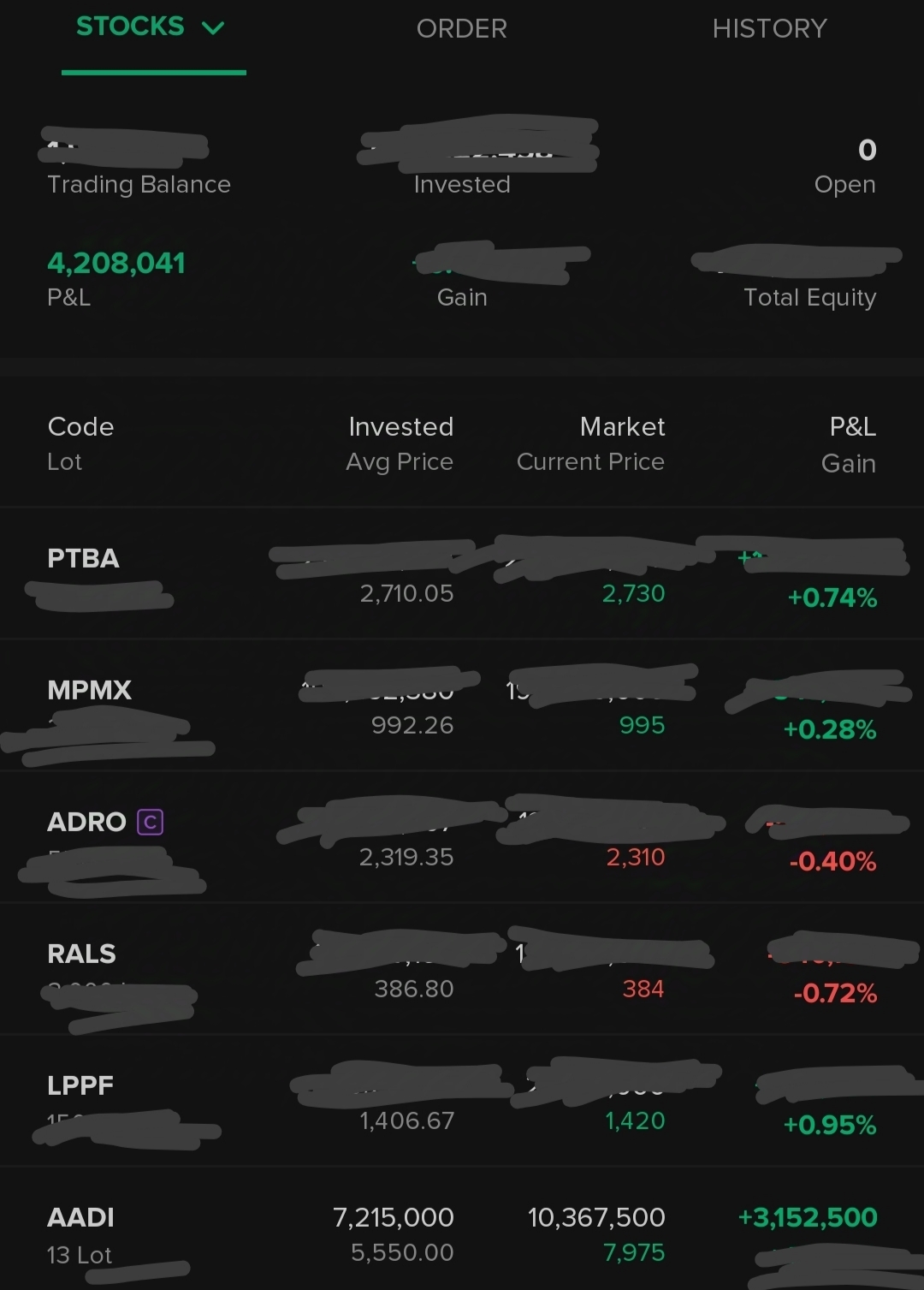
Task: Click the Total Equity label
Action: point(809,298)
